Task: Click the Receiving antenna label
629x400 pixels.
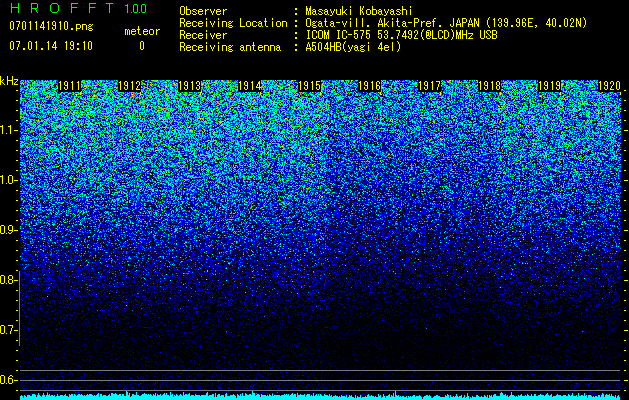Action: tap(230, 47)
